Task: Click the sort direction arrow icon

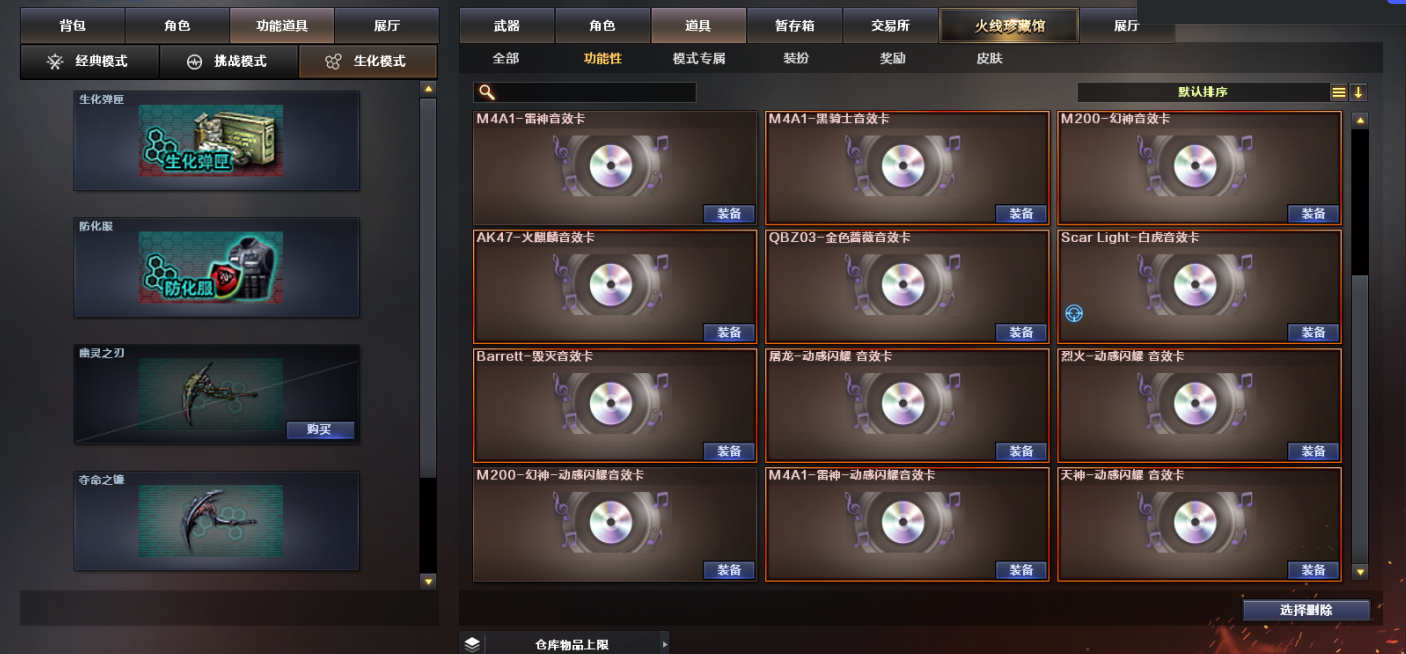Action: click(1358, 92)
